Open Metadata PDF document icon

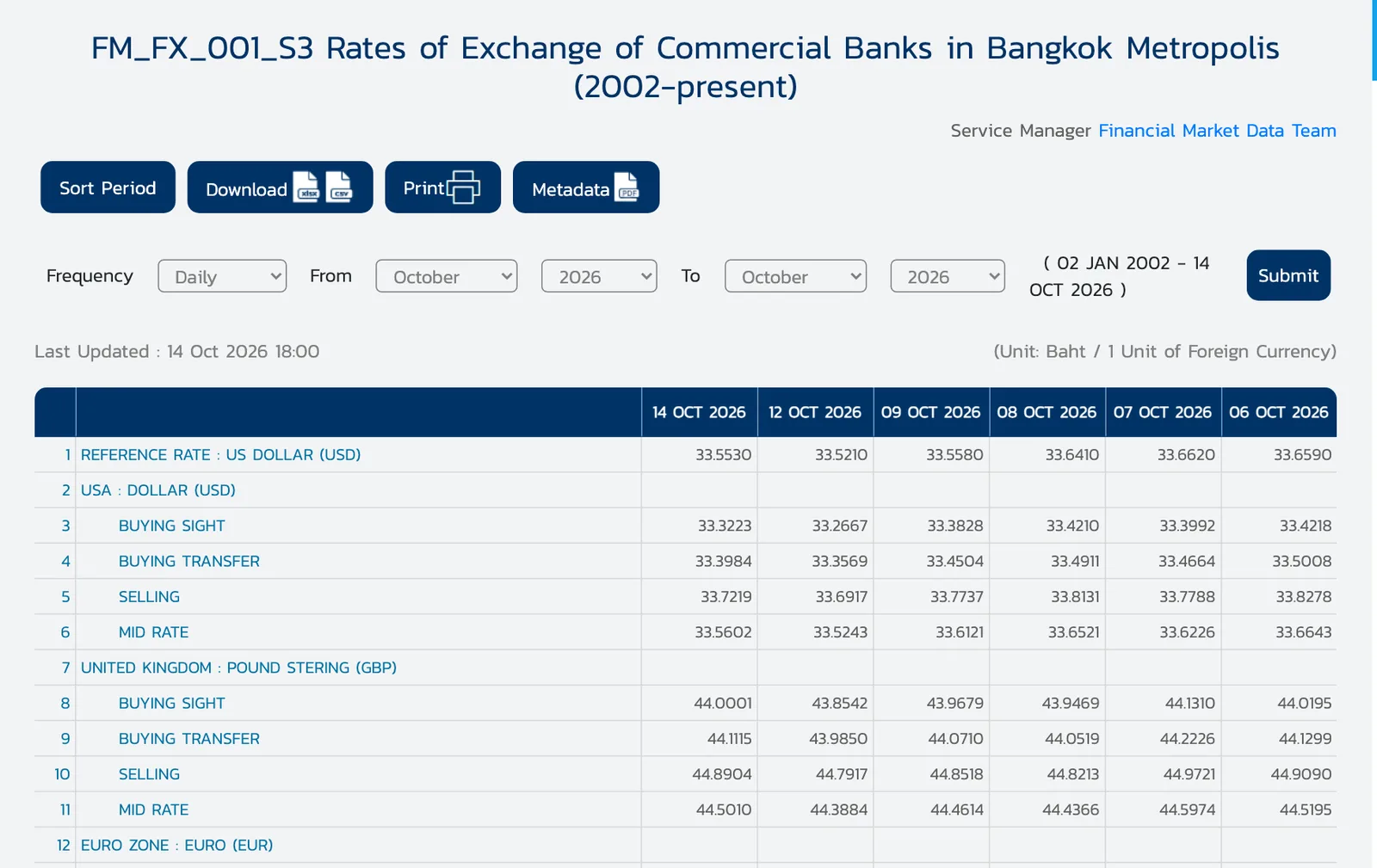[x=627, y=187]
